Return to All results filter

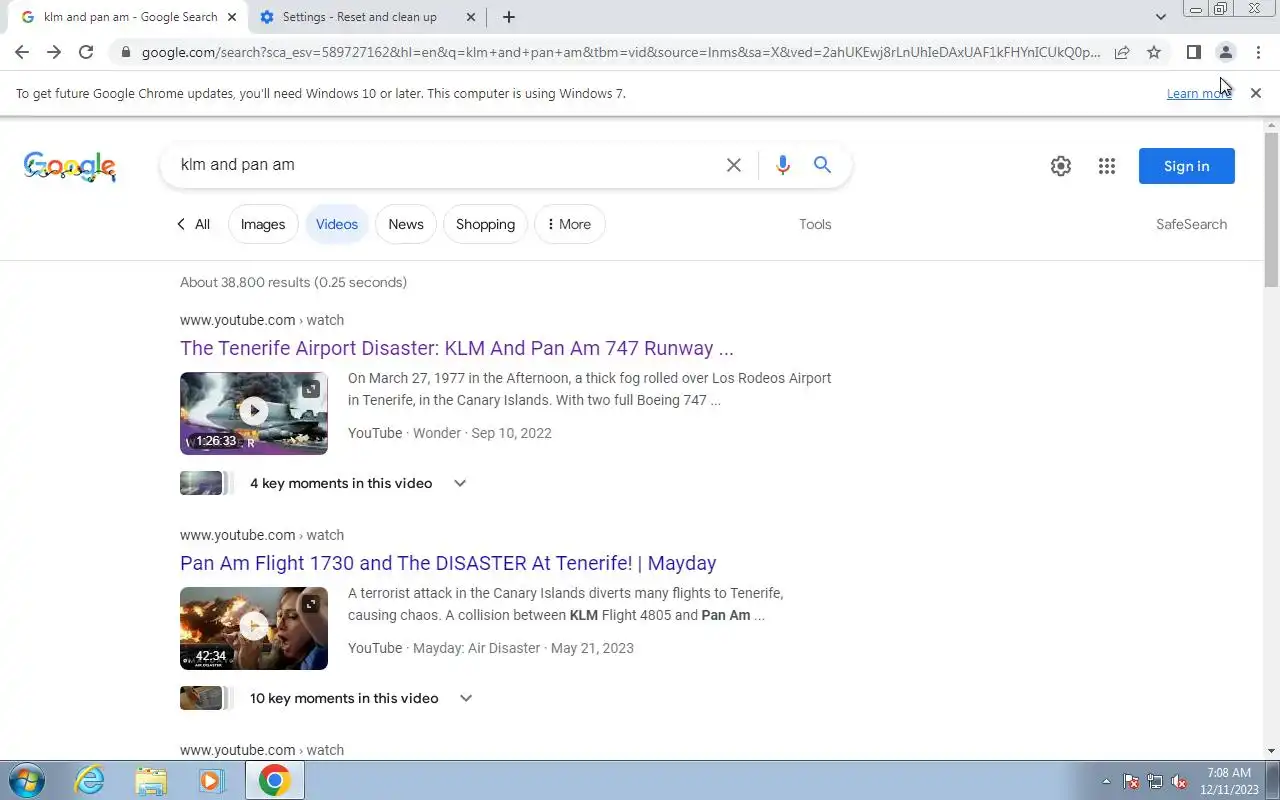193,224
